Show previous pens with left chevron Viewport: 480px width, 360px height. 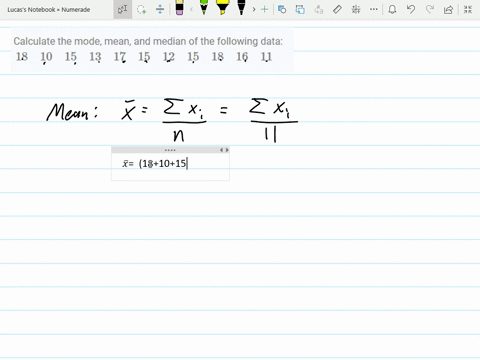(x=191, y=9)
